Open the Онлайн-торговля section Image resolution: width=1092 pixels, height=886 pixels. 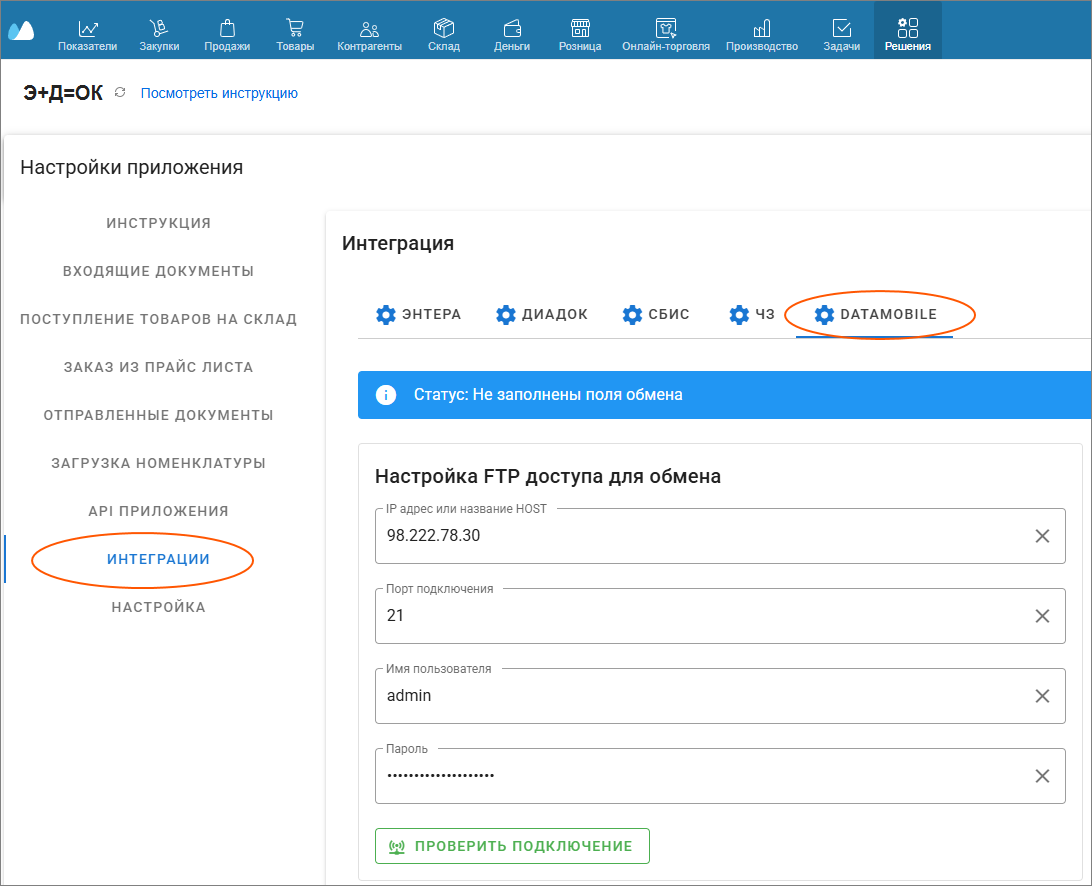coord(666,30)
